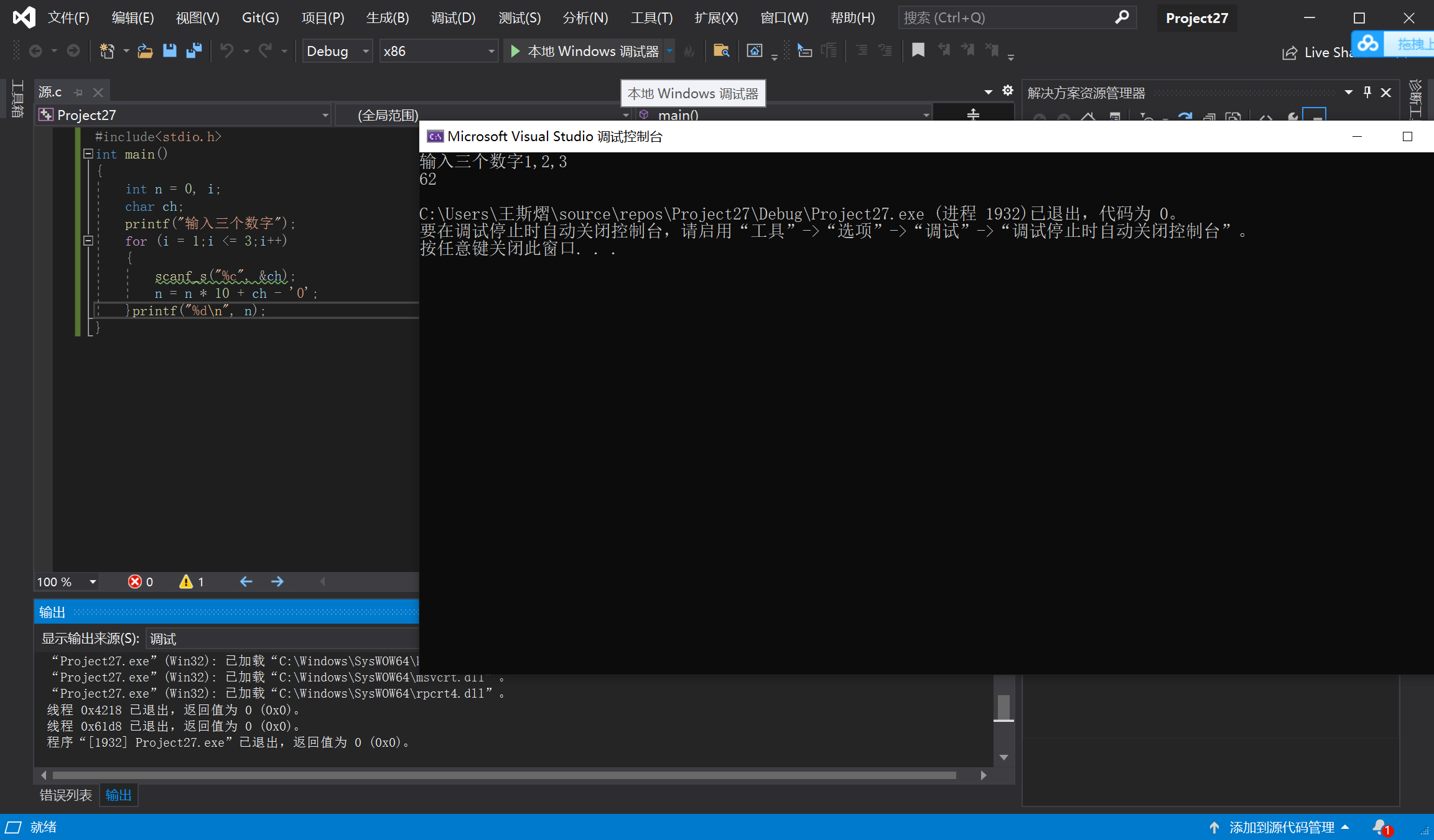Image resolution: width=1434 pixels, height=840 pixels.
Task: Click the new project toolbar icon
Action: [107, 51]
